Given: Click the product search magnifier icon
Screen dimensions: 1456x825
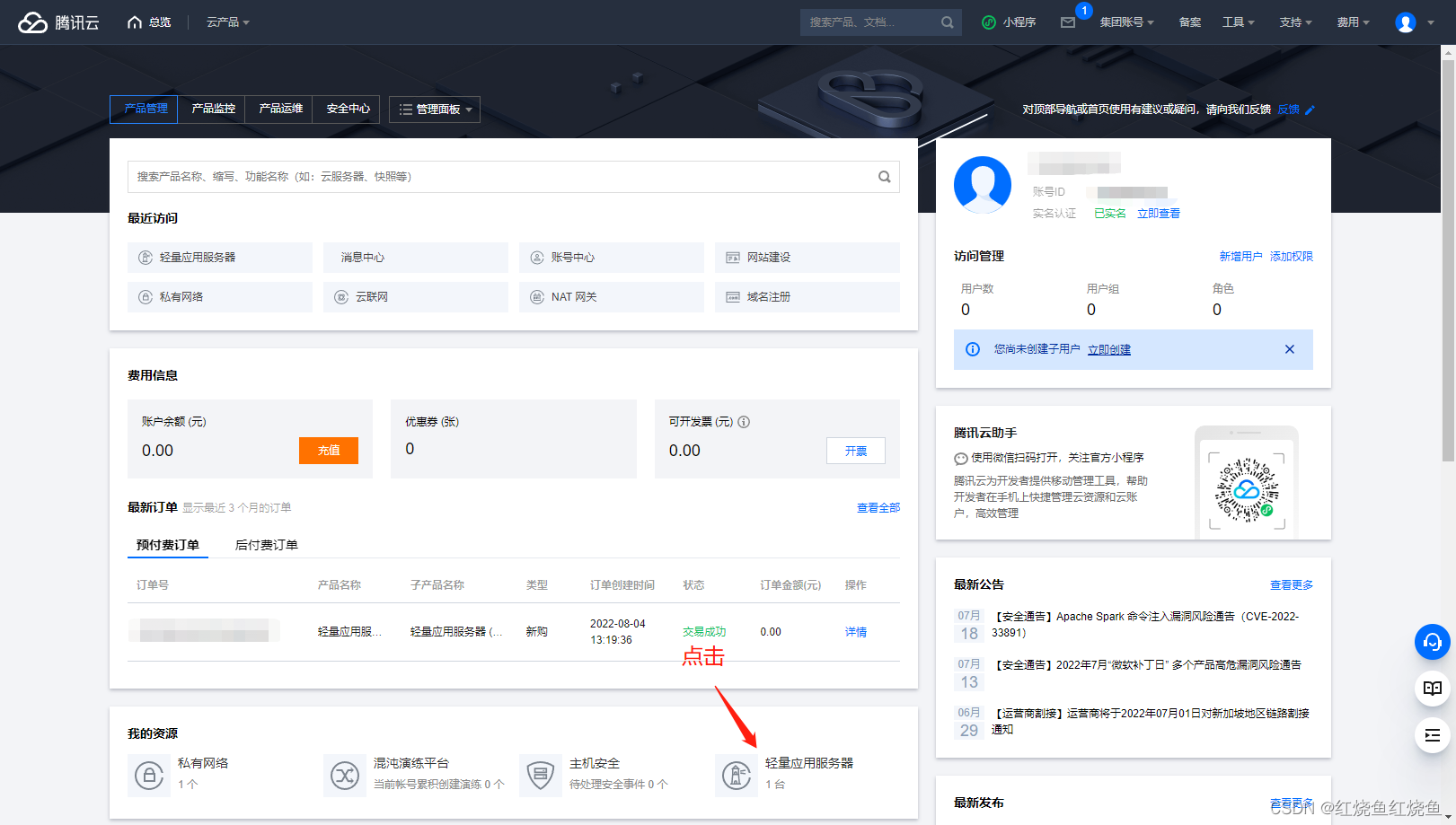Looking at the screenshot, I should 885,177.
